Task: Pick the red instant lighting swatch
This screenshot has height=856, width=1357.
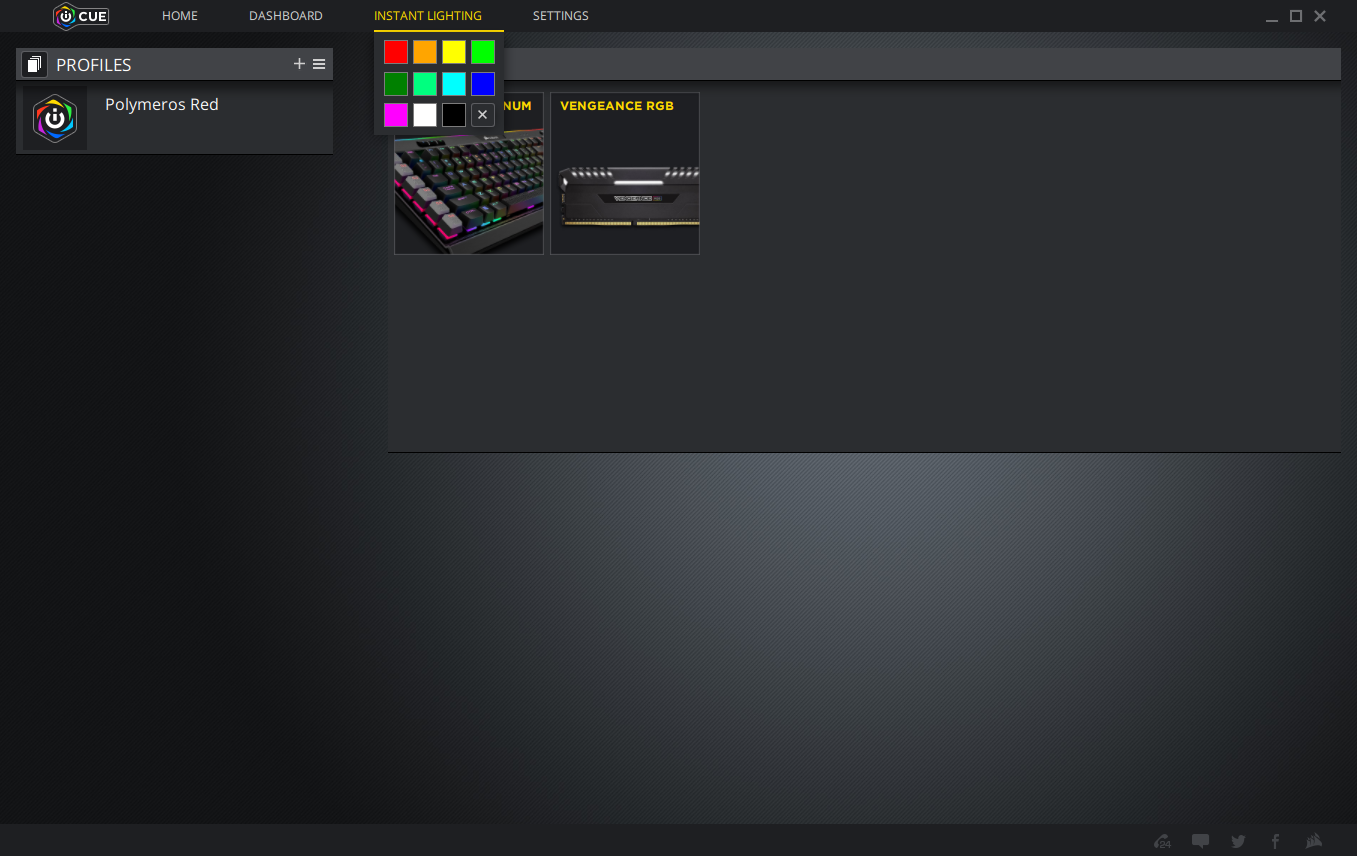Action: (396, 52)
